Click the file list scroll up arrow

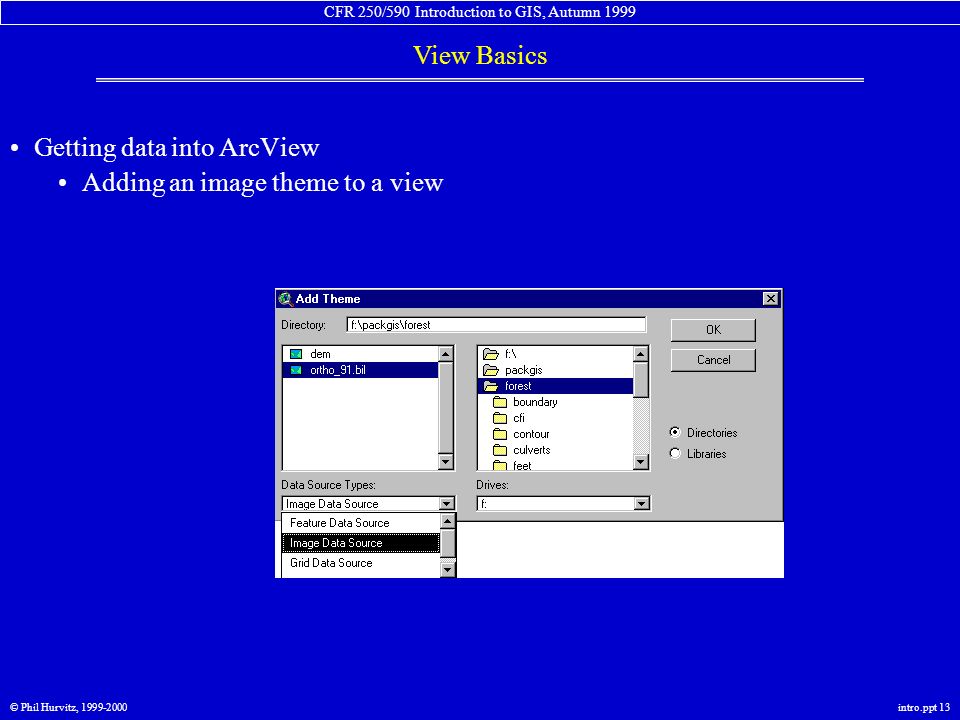point(446,354)
